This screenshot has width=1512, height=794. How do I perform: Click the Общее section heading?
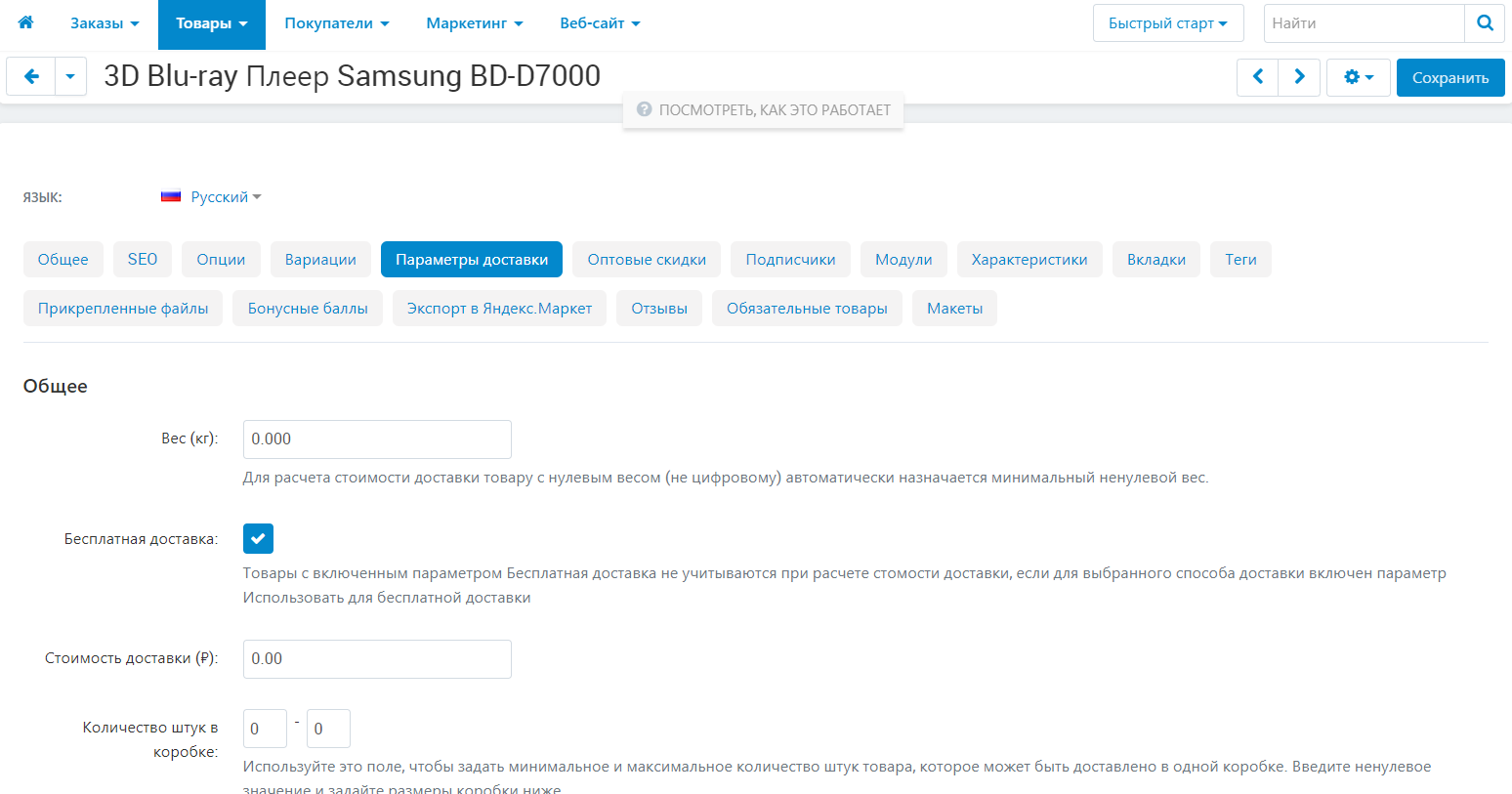tap(56, 386)
